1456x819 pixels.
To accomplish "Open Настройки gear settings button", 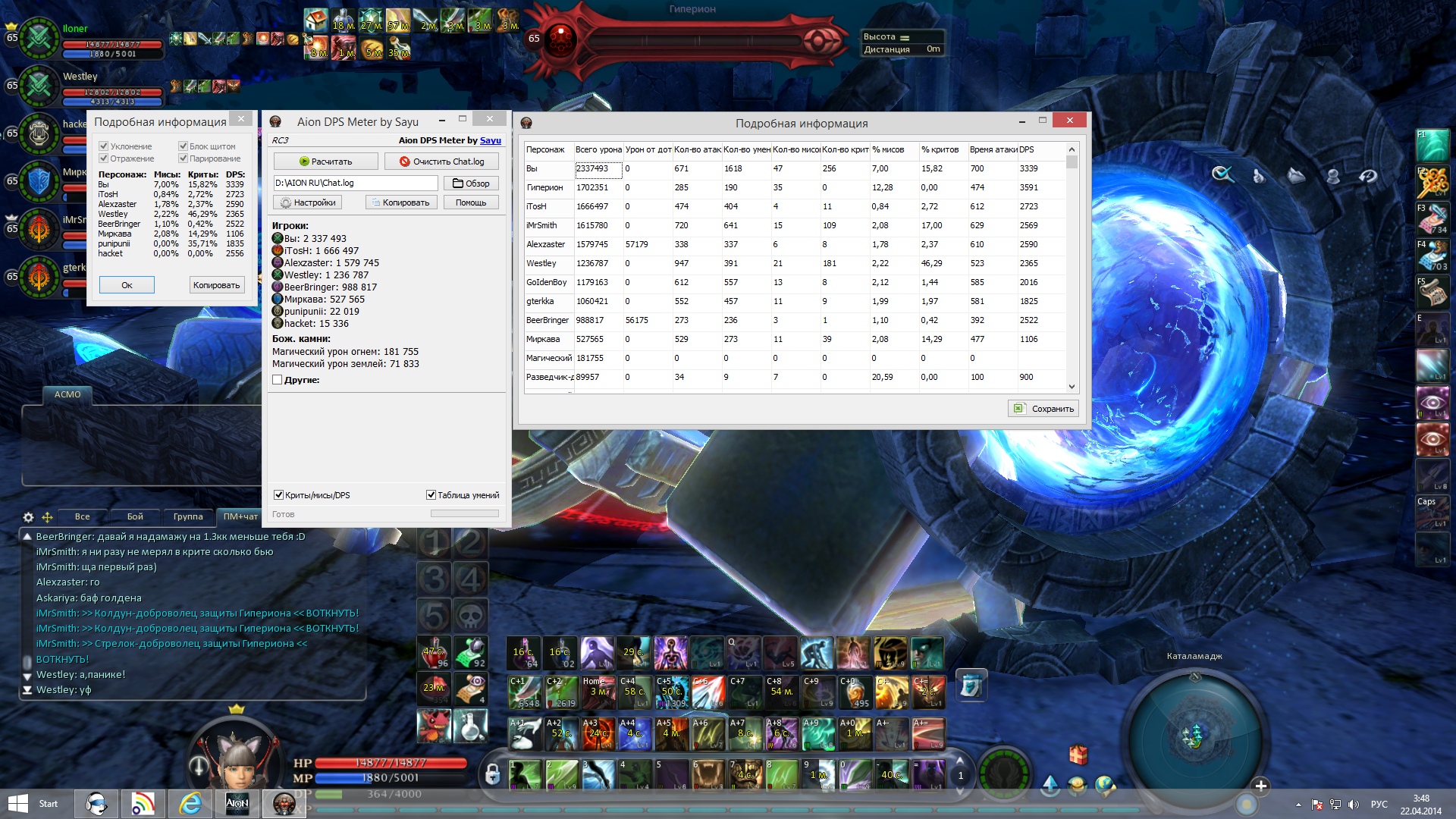I will click(307, 202).
